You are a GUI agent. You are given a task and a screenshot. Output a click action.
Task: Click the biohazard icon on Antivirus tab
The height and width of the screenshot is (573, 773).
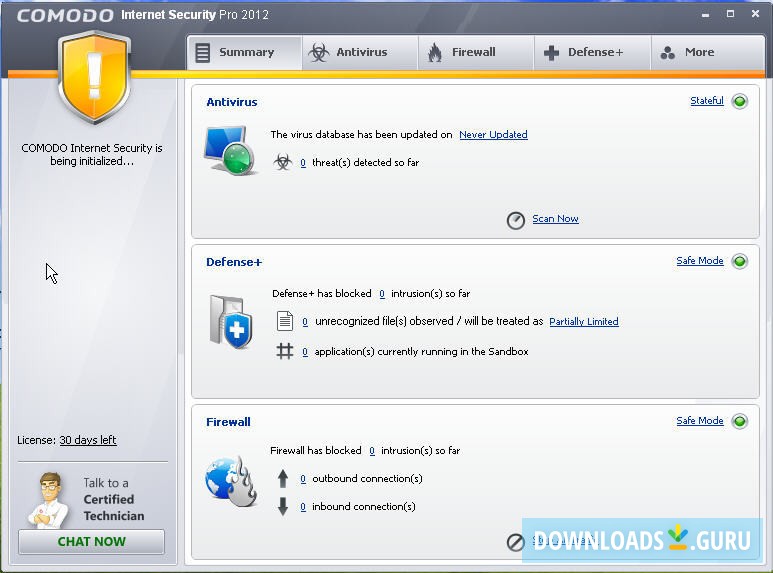pyautogui.click(x=319, y=52)
